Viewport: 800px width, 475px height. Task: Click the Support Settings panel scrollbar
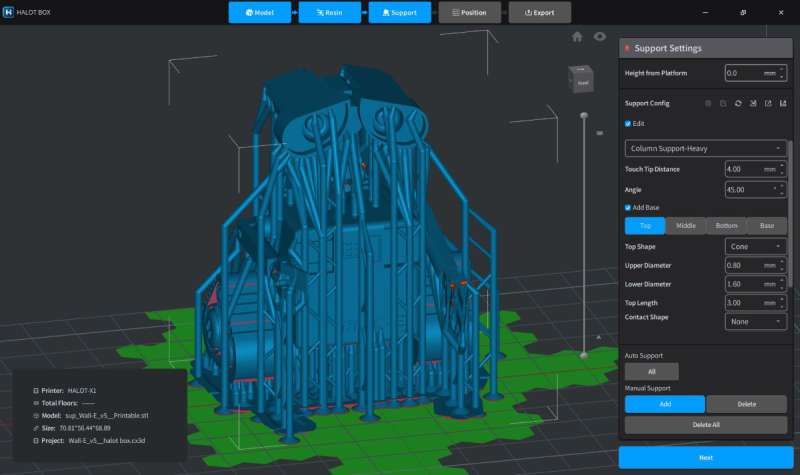click(x=790, y=214)
